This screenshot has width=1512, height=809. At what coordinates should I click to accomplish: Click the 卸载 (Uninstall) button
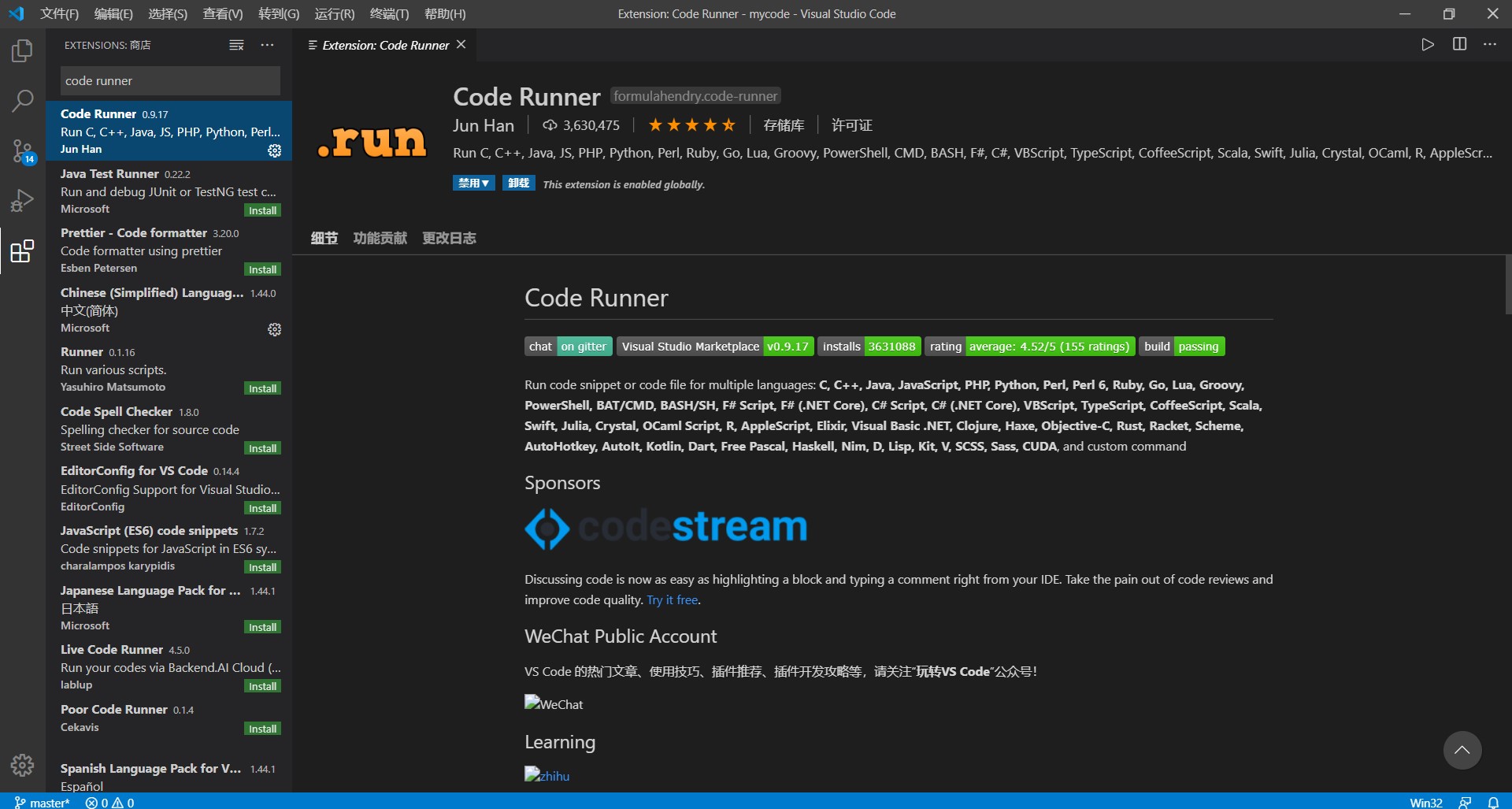519,183
